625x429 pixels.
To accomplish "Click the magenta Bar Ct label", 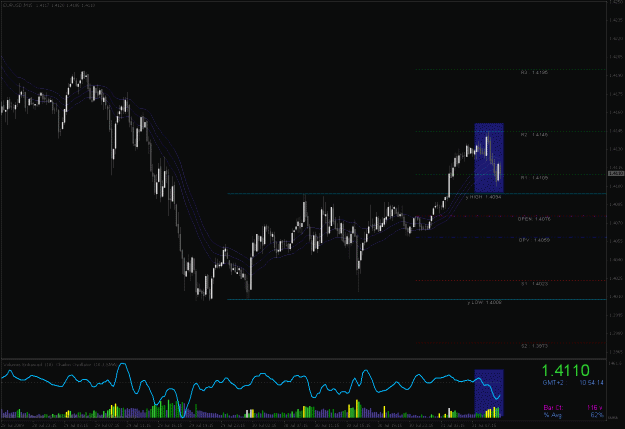I will (x=553, y=408).
